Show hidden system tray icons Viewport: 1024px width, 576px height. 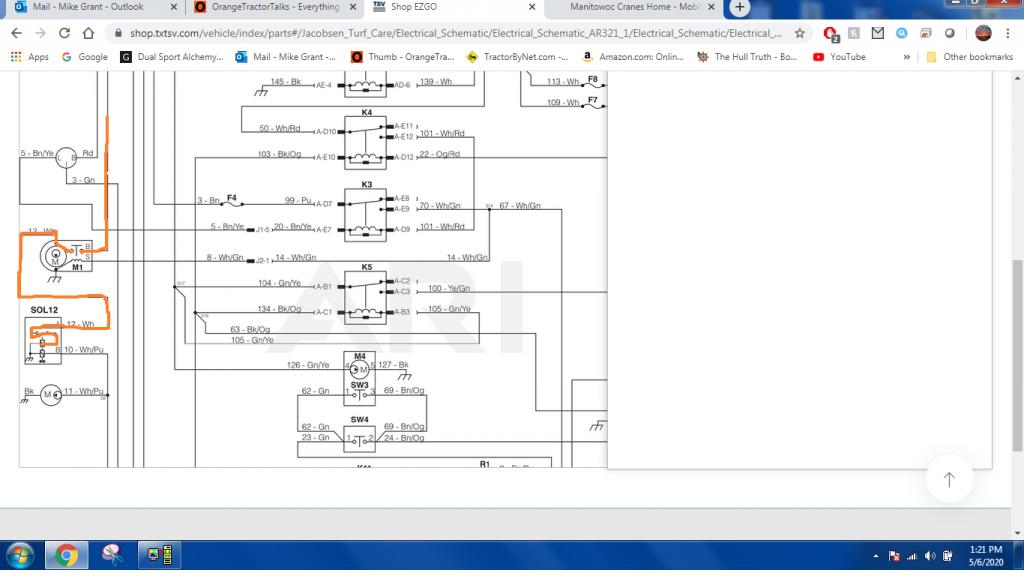877,556
